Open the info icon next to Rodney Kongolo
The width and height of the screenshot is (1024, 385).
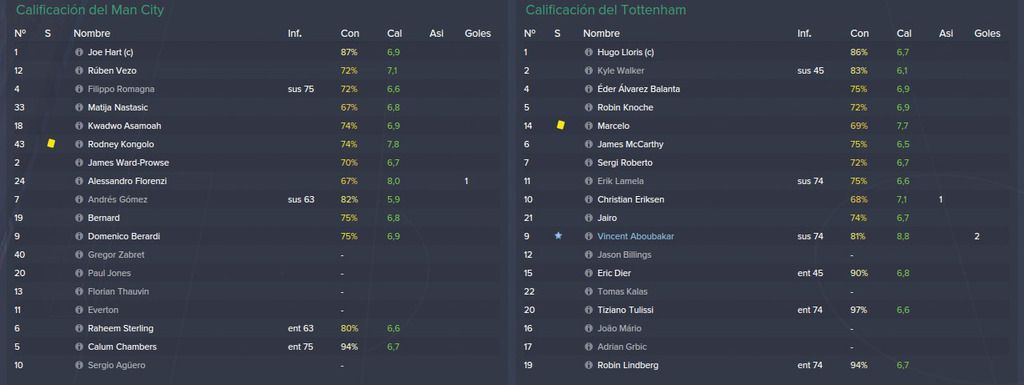click(x=79, y=144)
